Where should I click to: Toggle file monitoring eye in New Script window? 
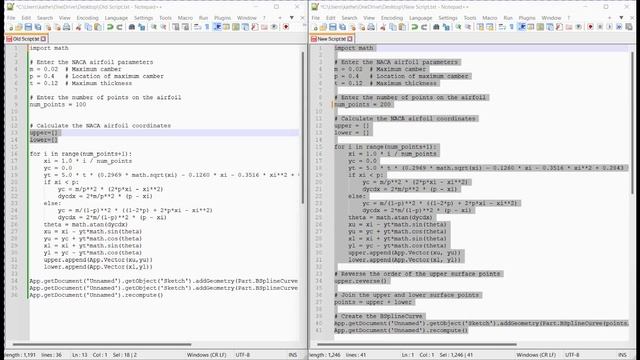(x=578, y=27)
